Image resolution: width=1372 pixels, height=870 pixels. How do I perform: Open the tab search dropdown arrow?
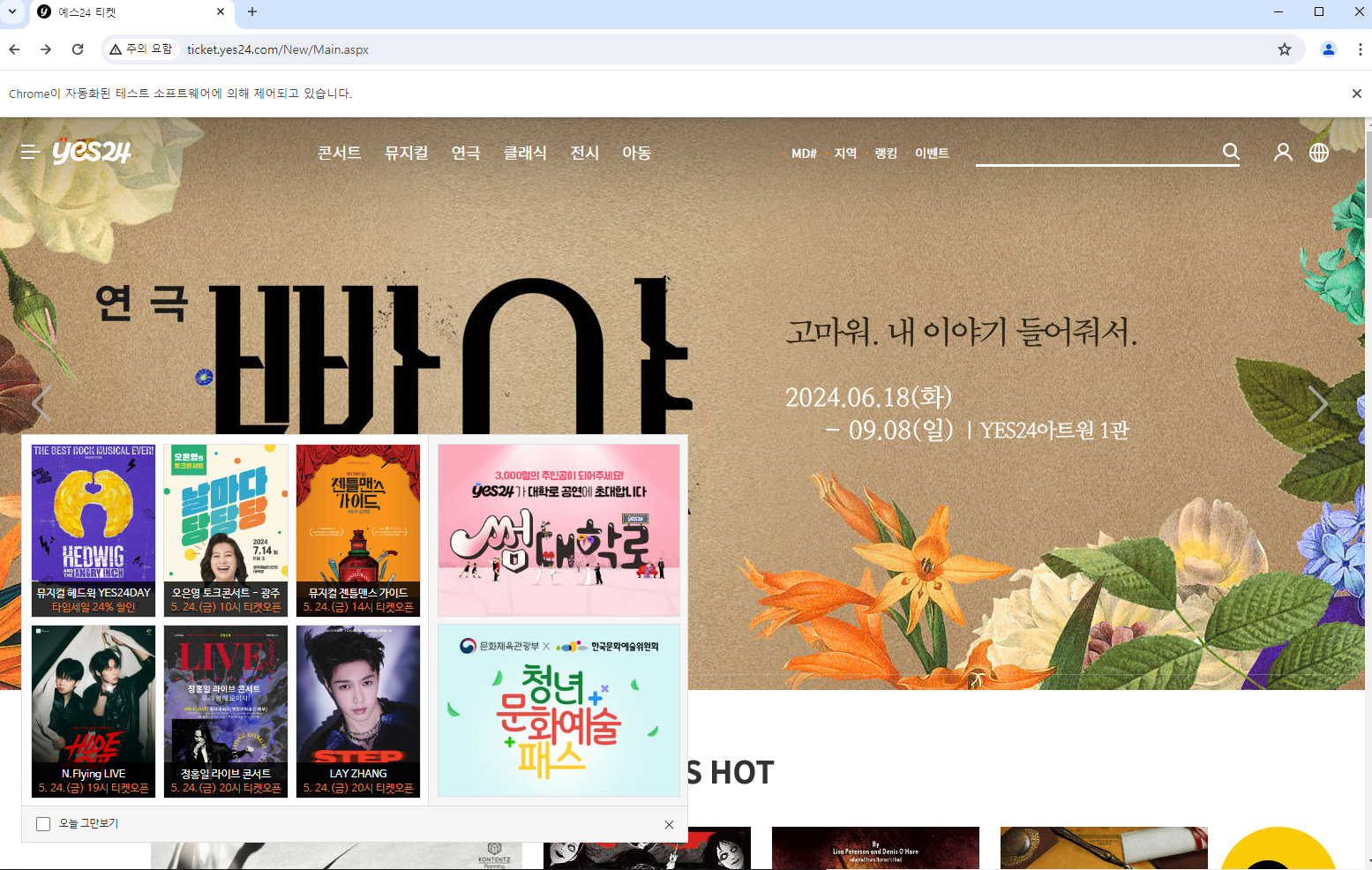tap(12, 11)
